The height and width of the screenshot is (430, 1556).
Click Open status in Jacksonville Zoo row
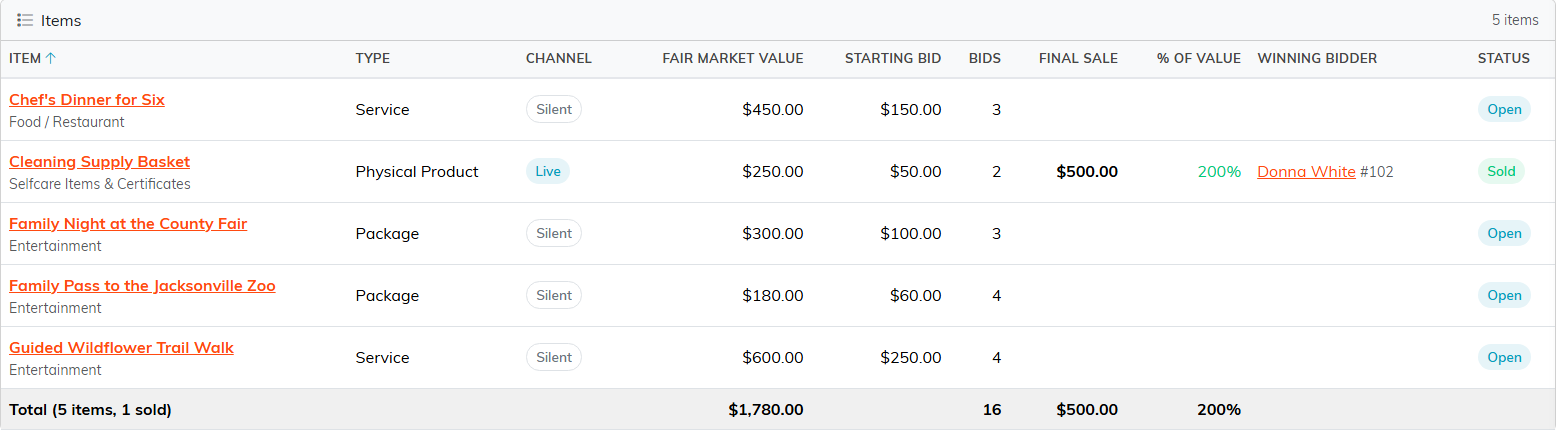[1504, 295]
